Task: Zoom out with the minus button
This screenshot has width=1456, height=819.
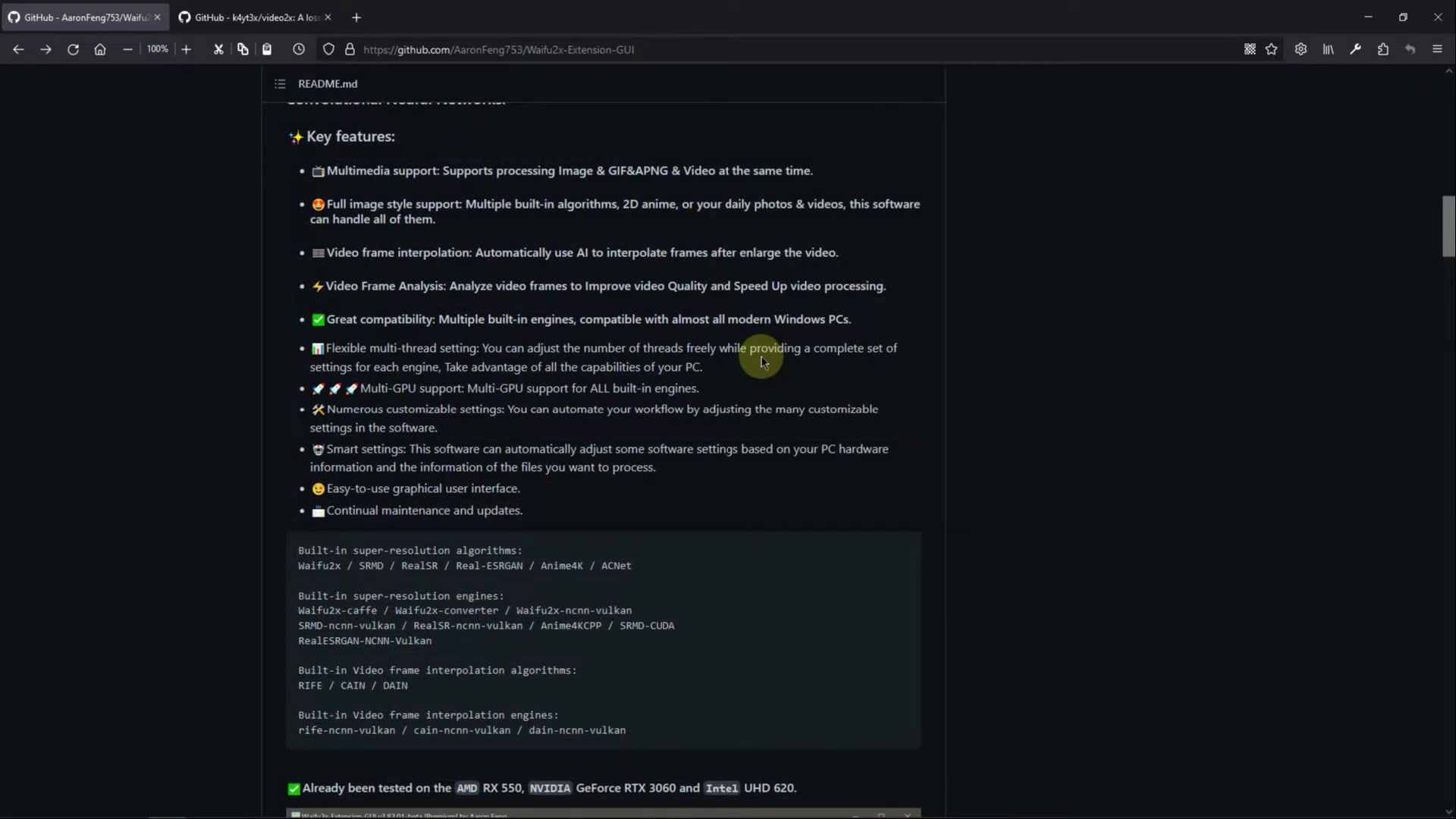Action: click(127, 49)
